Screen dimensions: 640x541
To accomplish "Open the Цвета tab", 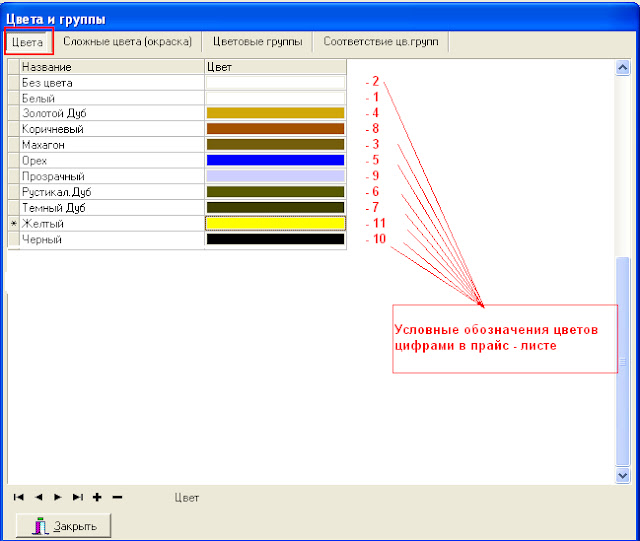I will coord(28,42).
